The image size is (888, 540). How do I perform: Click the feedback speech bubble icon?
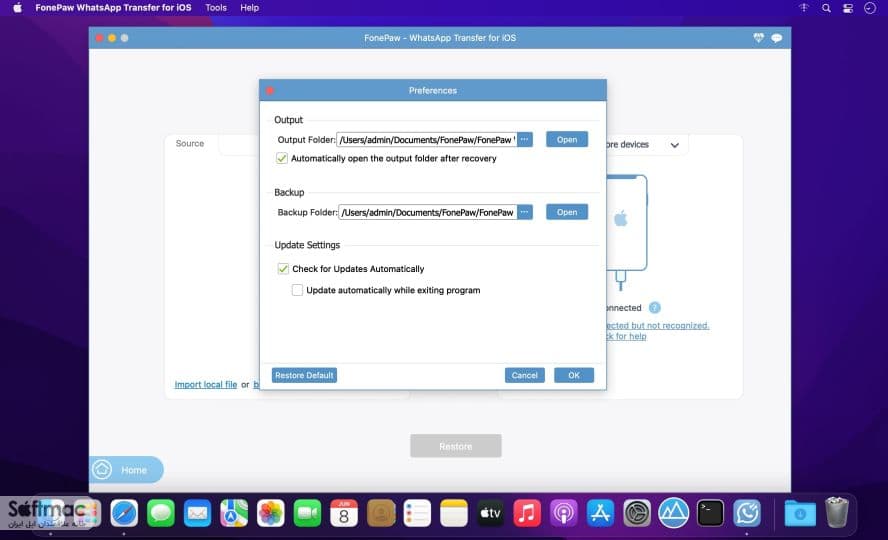[776, 38]
